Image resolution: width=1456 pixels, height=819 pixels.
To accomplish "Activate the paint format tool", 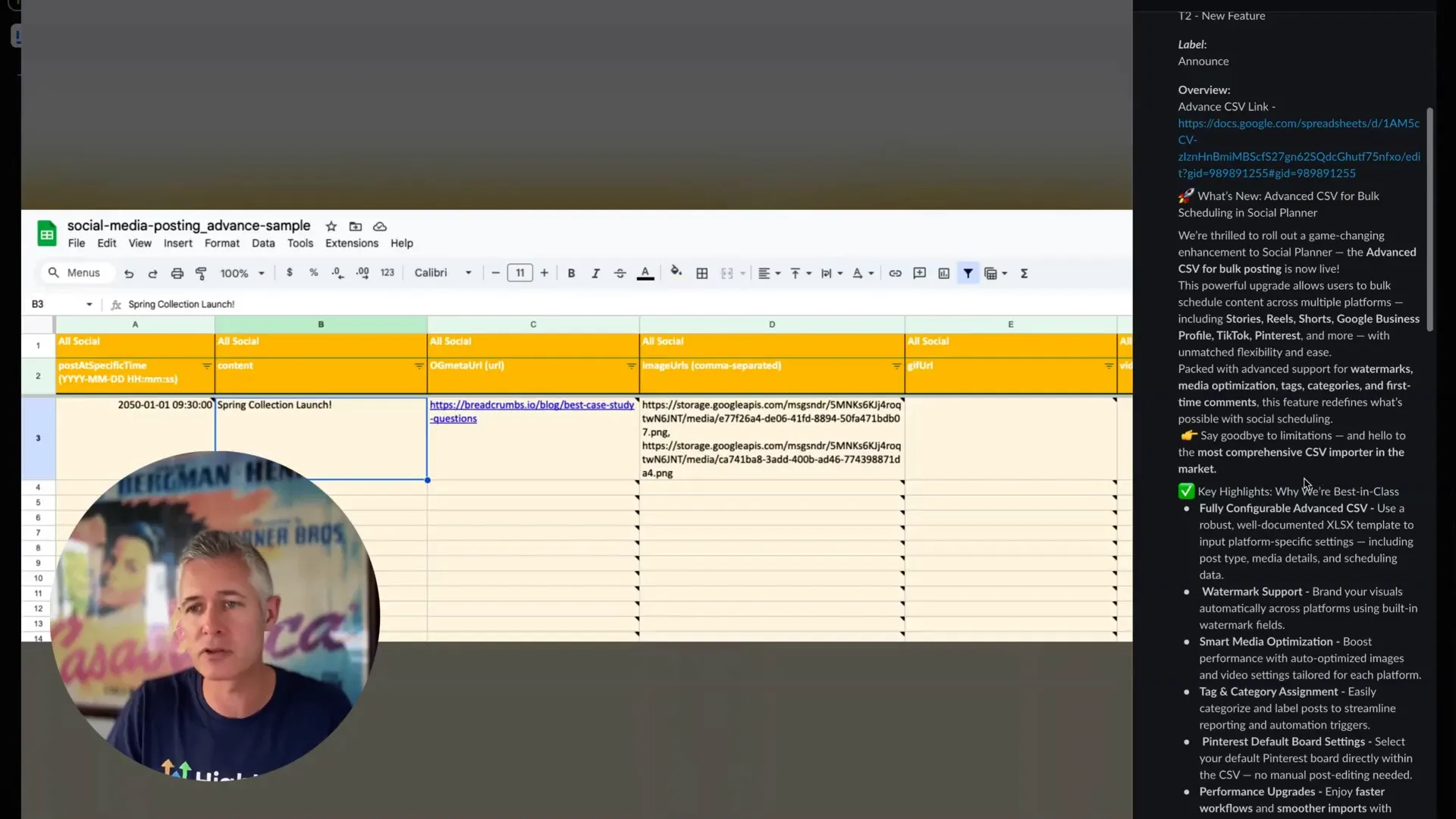I will tap(201, 273).
